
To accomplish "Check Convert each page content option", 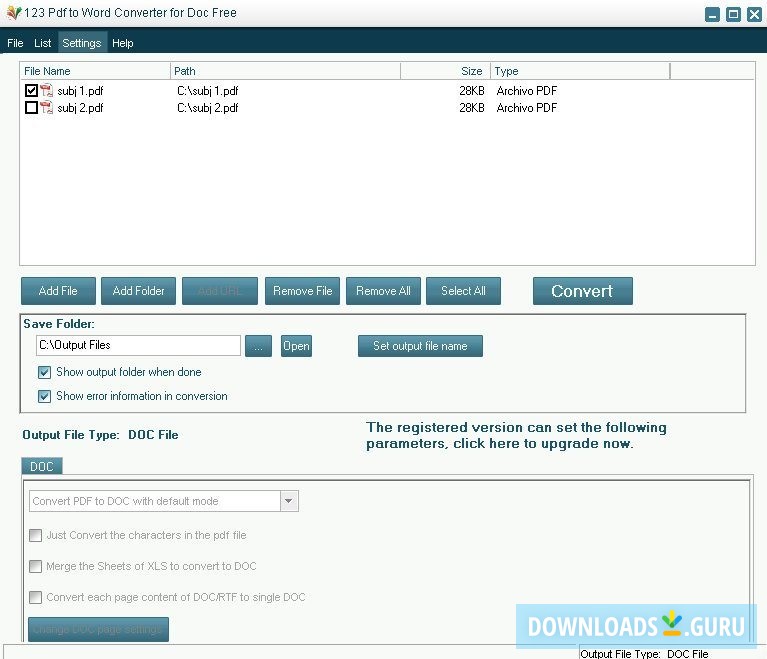I will click(x=35, y=597).
